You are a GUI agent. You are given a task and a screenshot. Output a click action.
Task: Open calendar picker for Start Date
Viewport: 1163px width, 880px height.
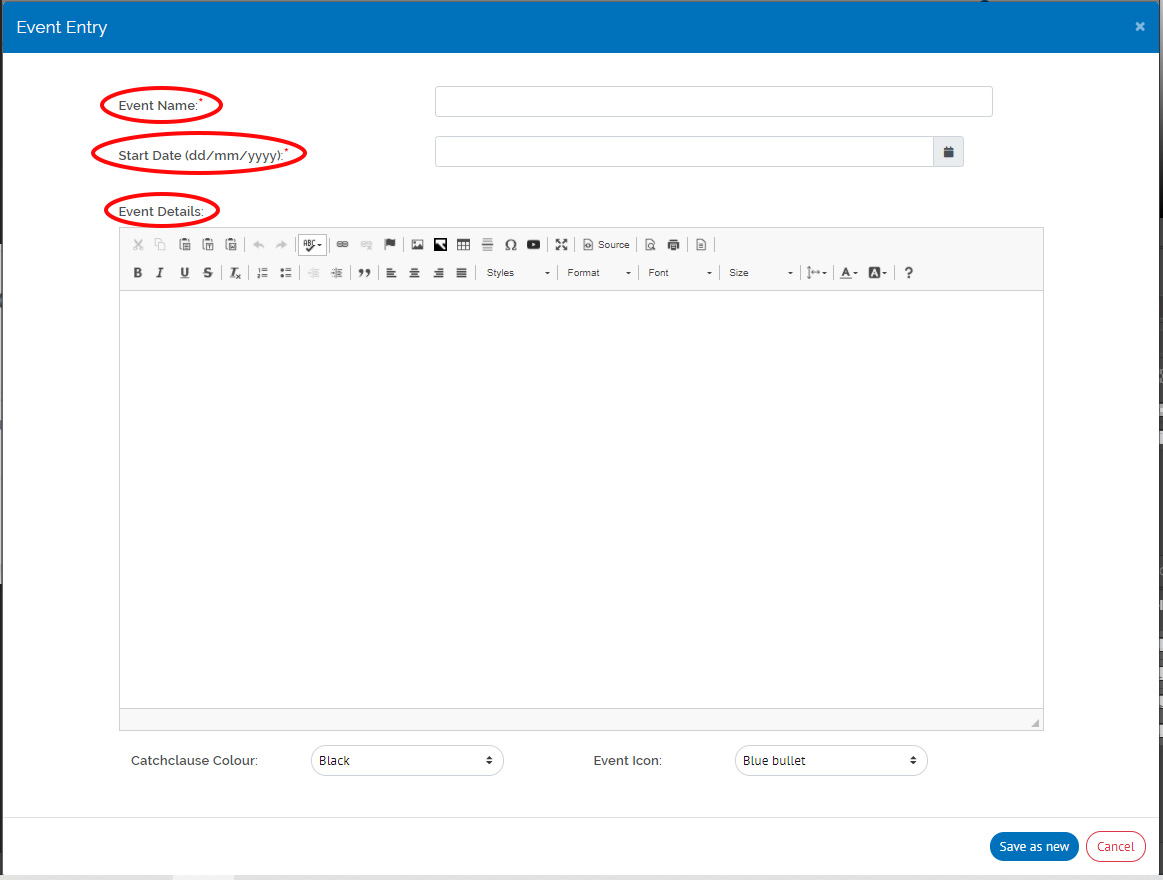(x=948, y=152)
